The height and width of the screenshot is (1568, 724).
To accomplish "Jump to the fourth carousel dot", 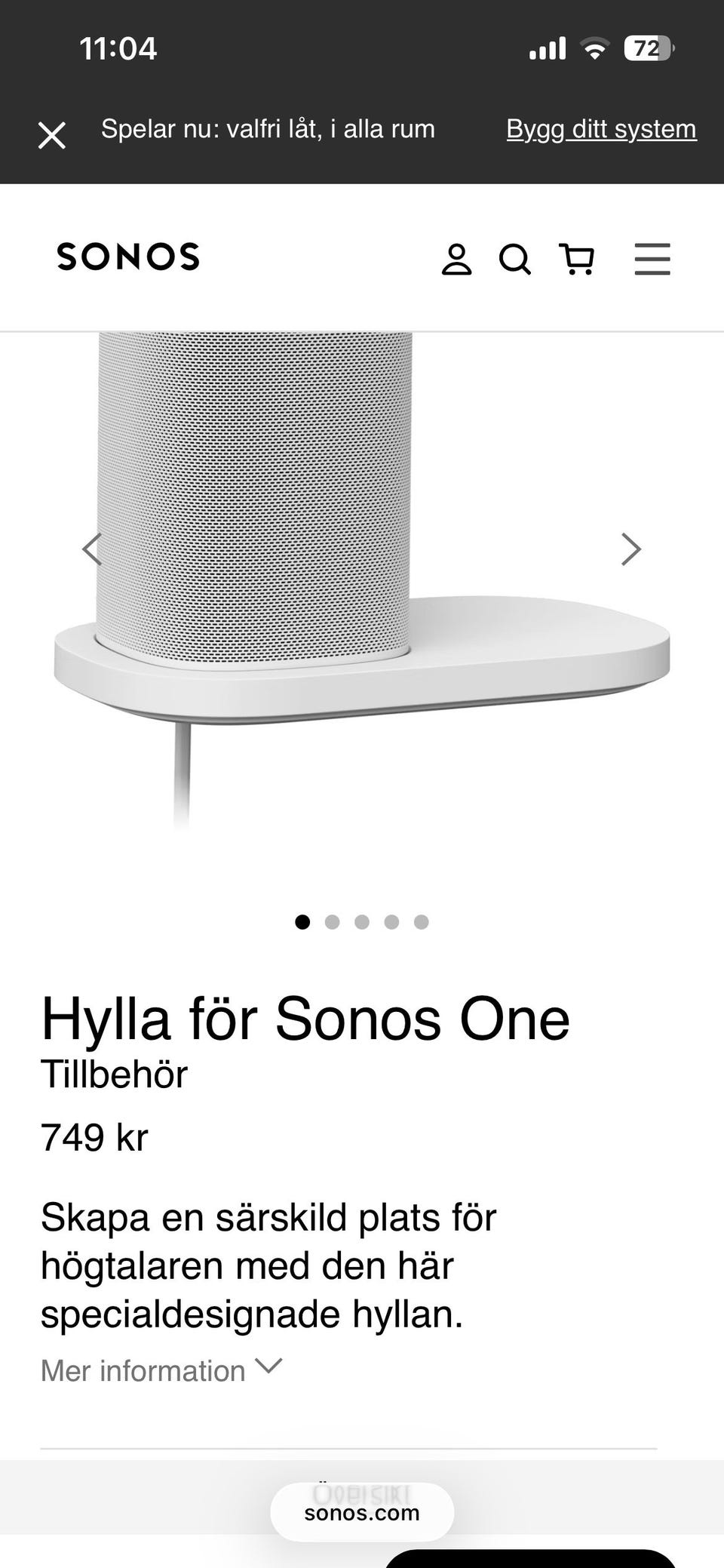I will [x=391, y=922].
